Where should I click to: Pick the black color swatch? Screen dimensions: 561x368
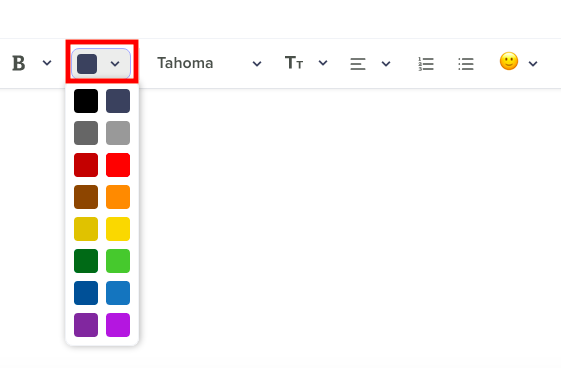tap(86, 101)
